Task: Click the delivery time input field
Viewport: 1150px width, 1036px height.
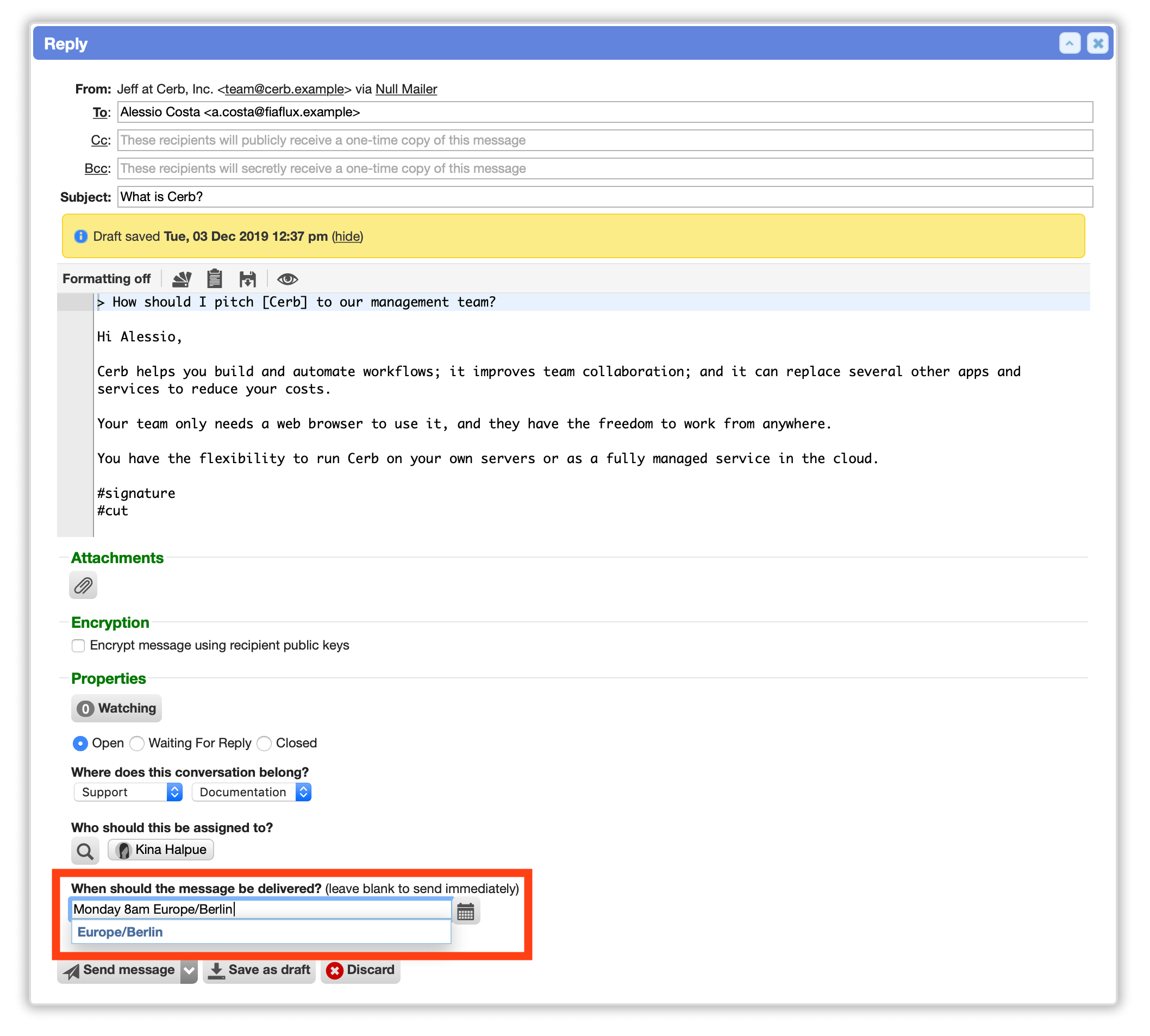Action: (261, 910)
